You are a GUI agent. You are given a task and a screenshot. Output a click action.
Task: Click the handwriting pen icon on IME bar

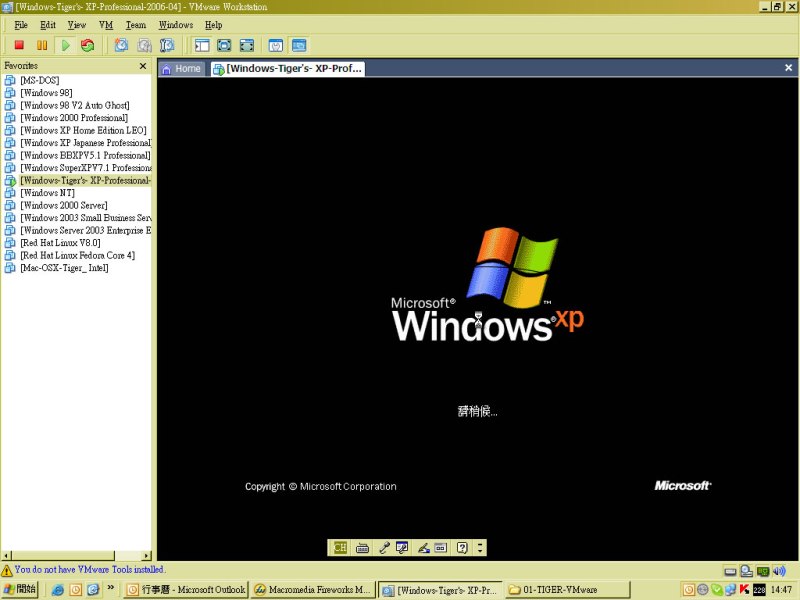coord(423,548)
